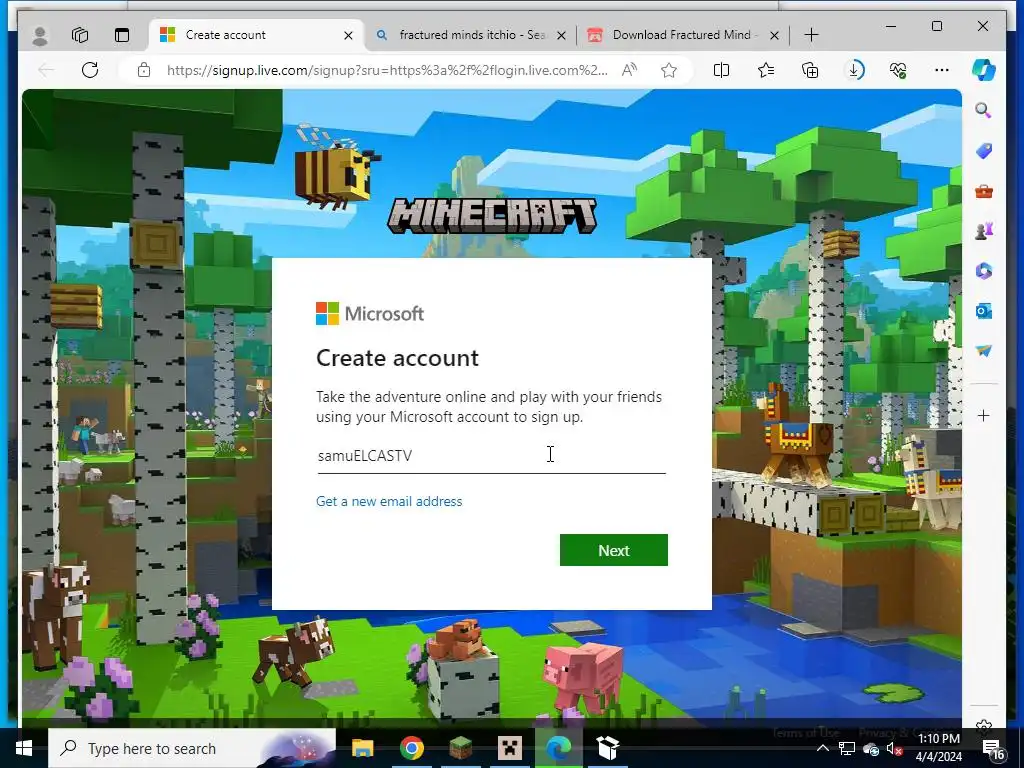Refresh the current page
The height and width of the screenshot is (768, 1024).
(90, 70)
